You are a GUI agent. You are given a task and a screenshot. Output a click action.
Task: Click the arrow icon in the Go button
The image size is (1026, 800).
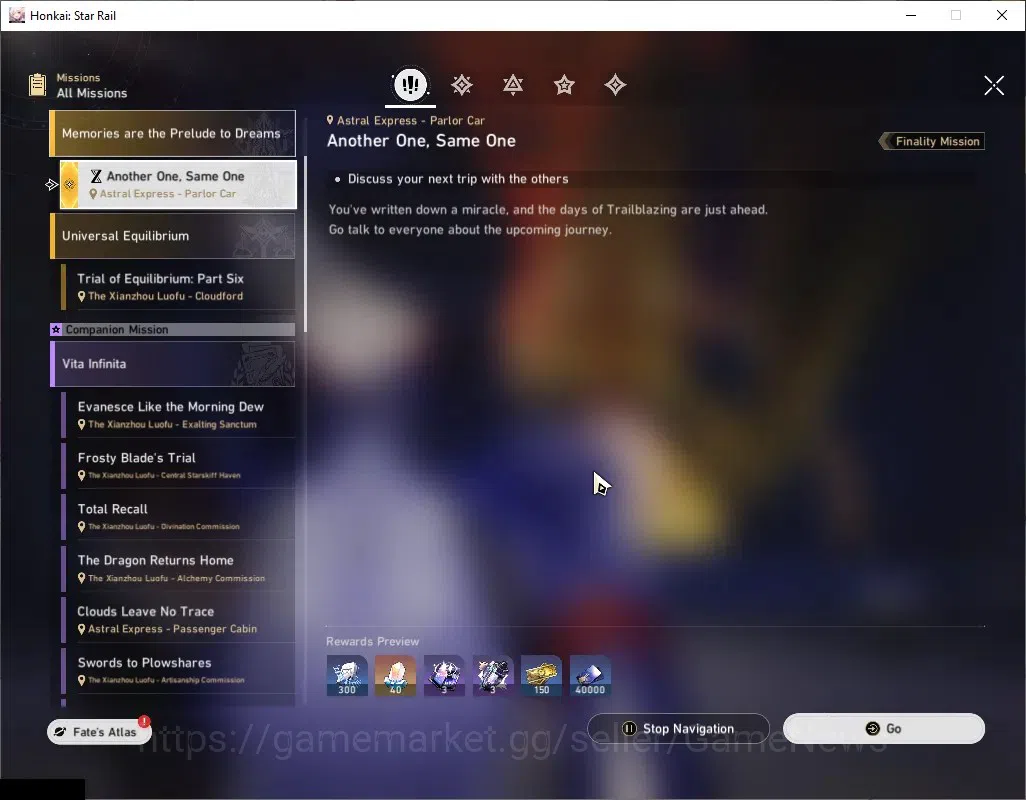[x=872, y=729]
